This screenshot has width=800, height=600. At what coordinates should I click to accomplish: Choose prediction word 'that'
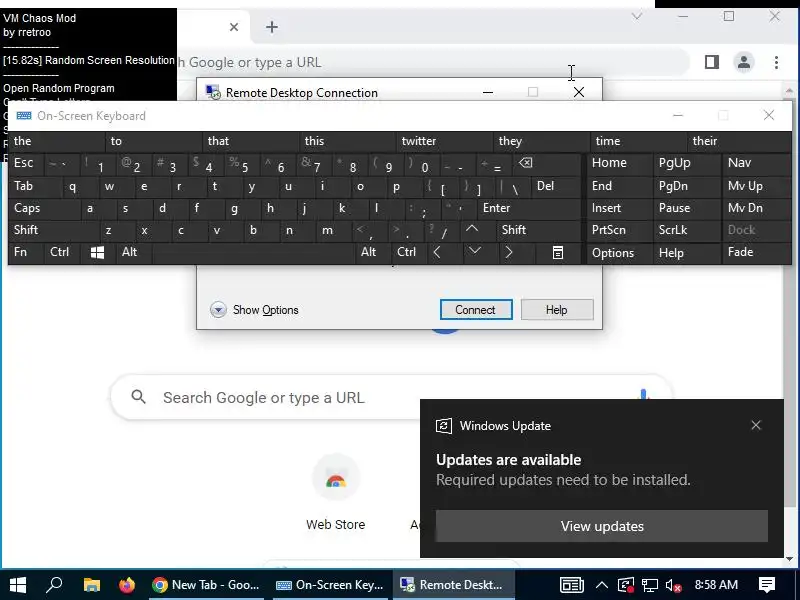pos(250,141)
